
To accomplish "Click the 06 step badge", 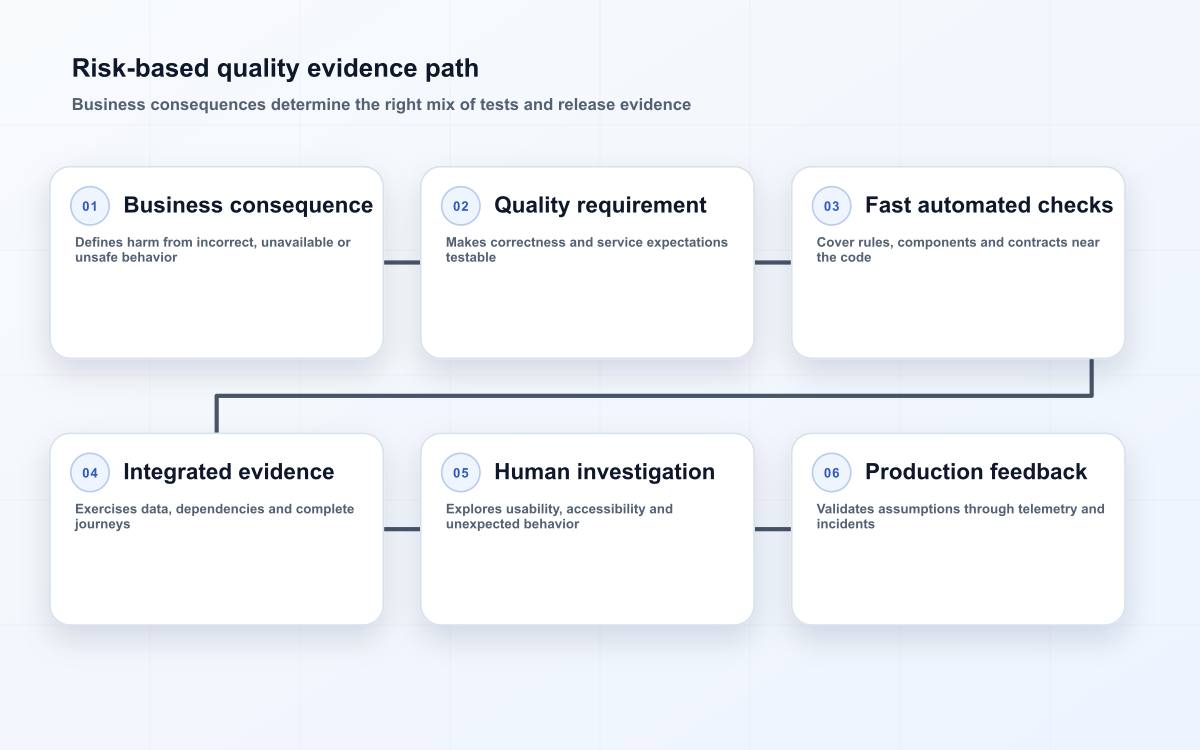I will tap(832, 473).
